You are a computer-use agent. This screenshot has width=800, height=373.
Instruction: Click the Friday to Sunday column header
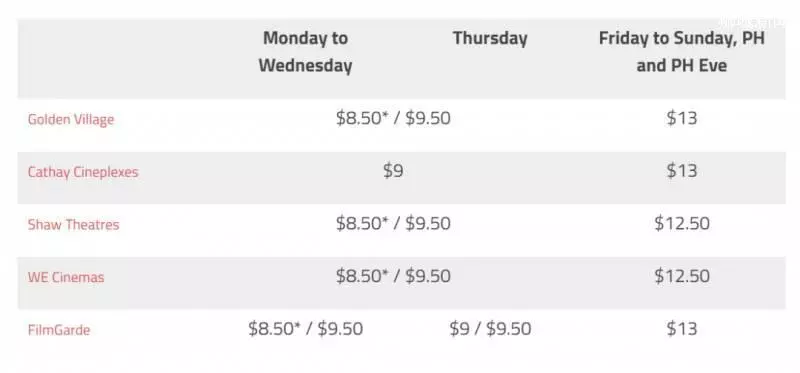(x=682, y=52)
